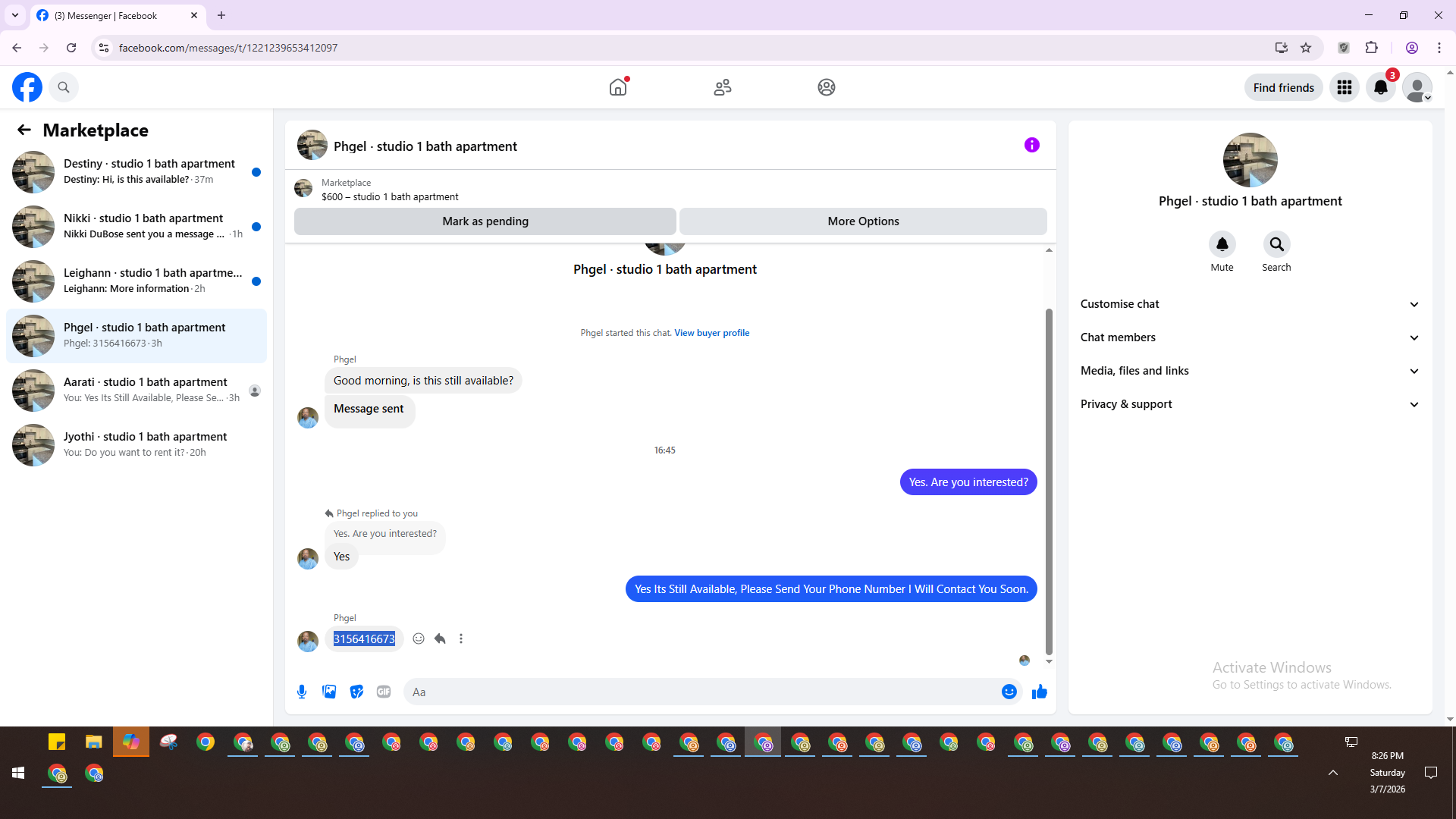Click the "Good morning, is this still available?" message
Screen dimensions: 1456x819
(423, 381)
